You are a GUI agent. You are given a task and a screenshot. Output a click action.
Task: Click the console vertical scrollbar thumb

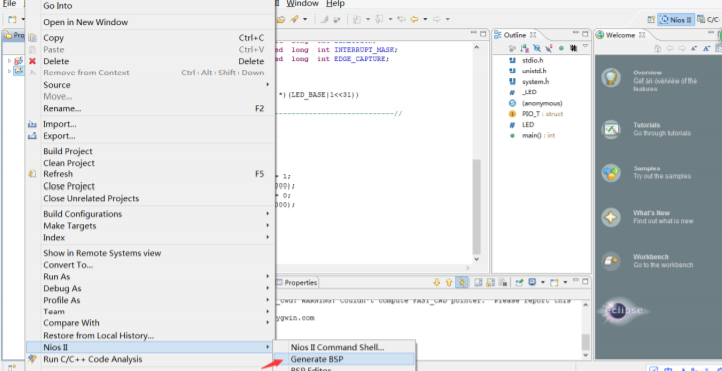click(585, 342)
